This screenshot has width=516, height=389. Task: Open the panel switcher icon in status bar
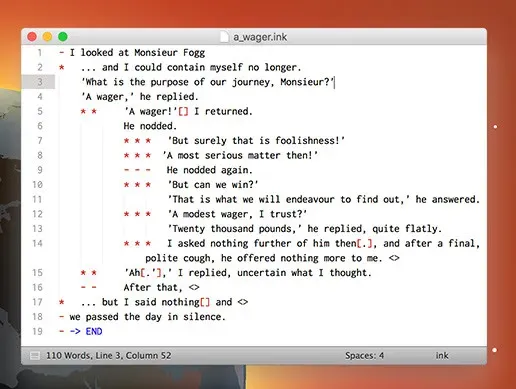click(35, 356)
